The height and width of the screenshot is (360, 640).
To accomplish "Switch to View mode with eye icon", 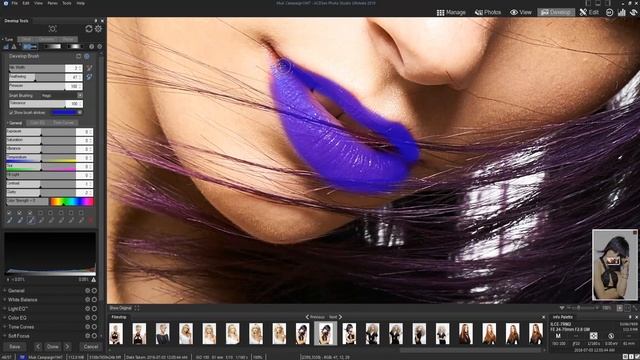I will pyautogui.click(x=521, y=12).
